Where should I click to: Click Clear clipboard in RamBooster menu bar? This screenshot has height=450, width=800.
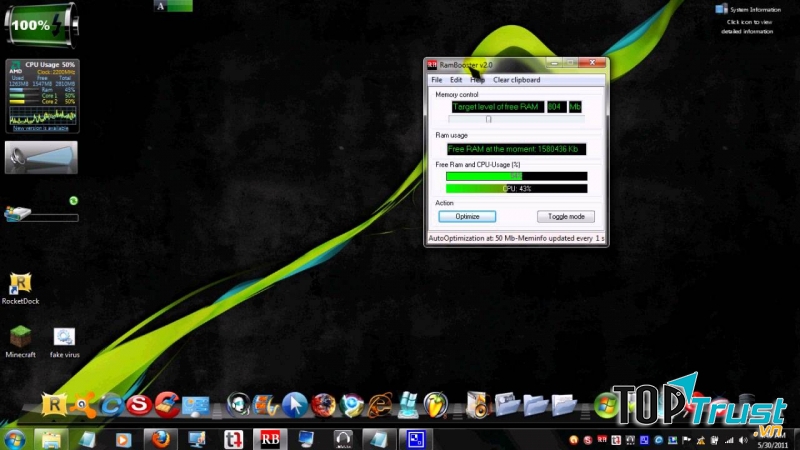pos(516,80)
